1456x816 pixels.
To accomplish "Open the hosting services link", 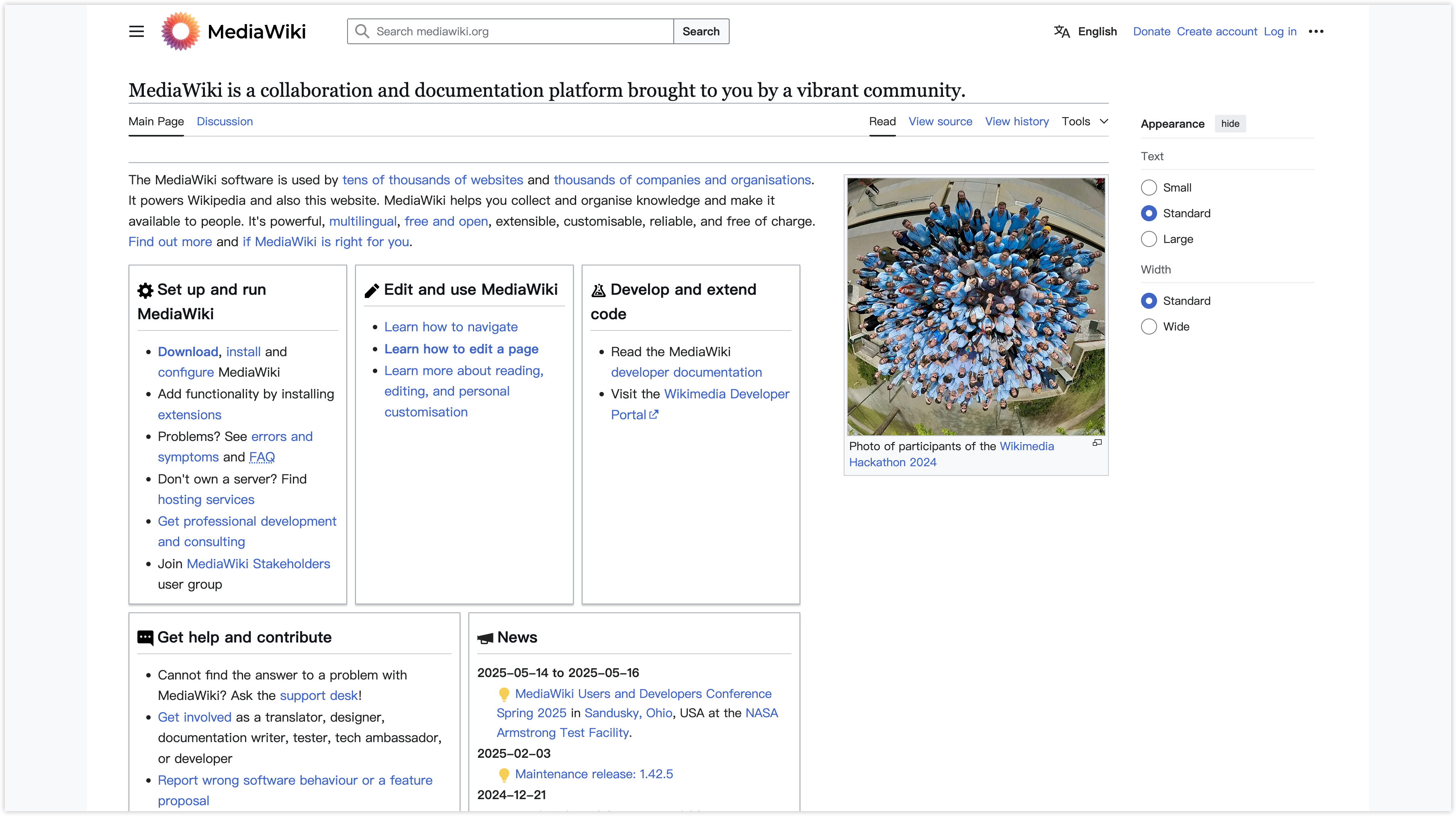I will [206, 500].
